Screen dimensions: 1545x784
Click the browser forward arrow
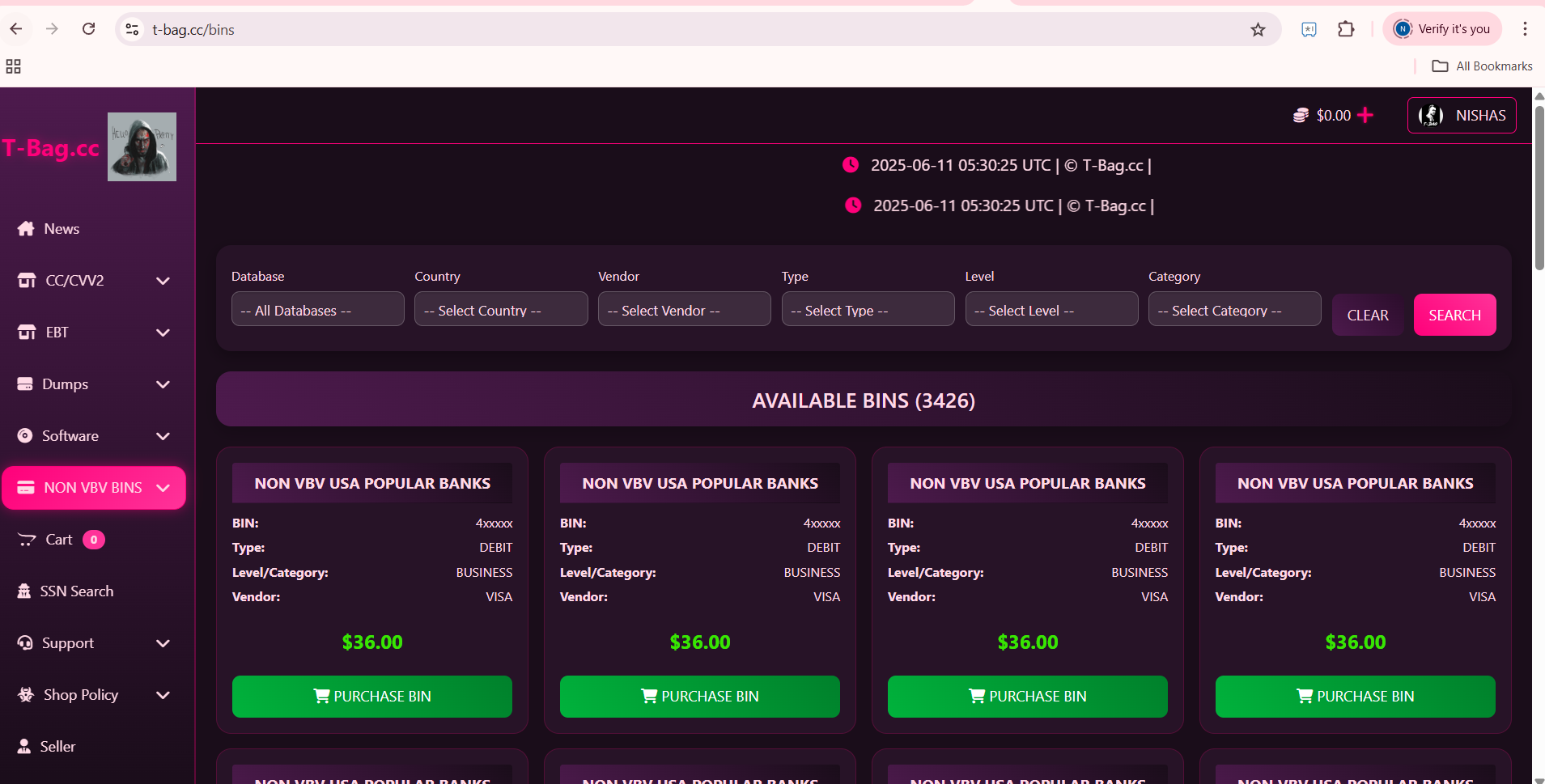click(53, 29)
